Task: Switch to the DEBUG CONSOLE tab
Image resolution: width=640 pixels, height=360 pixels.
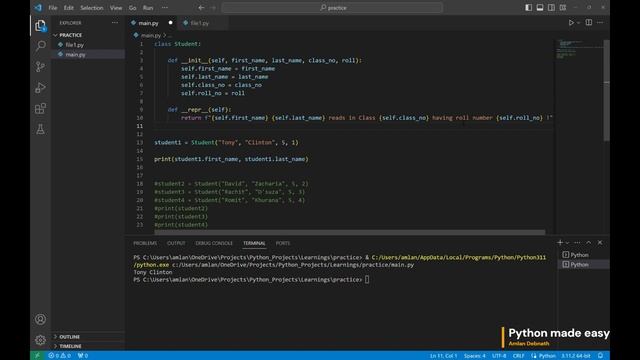Action: tap(214, 243)
